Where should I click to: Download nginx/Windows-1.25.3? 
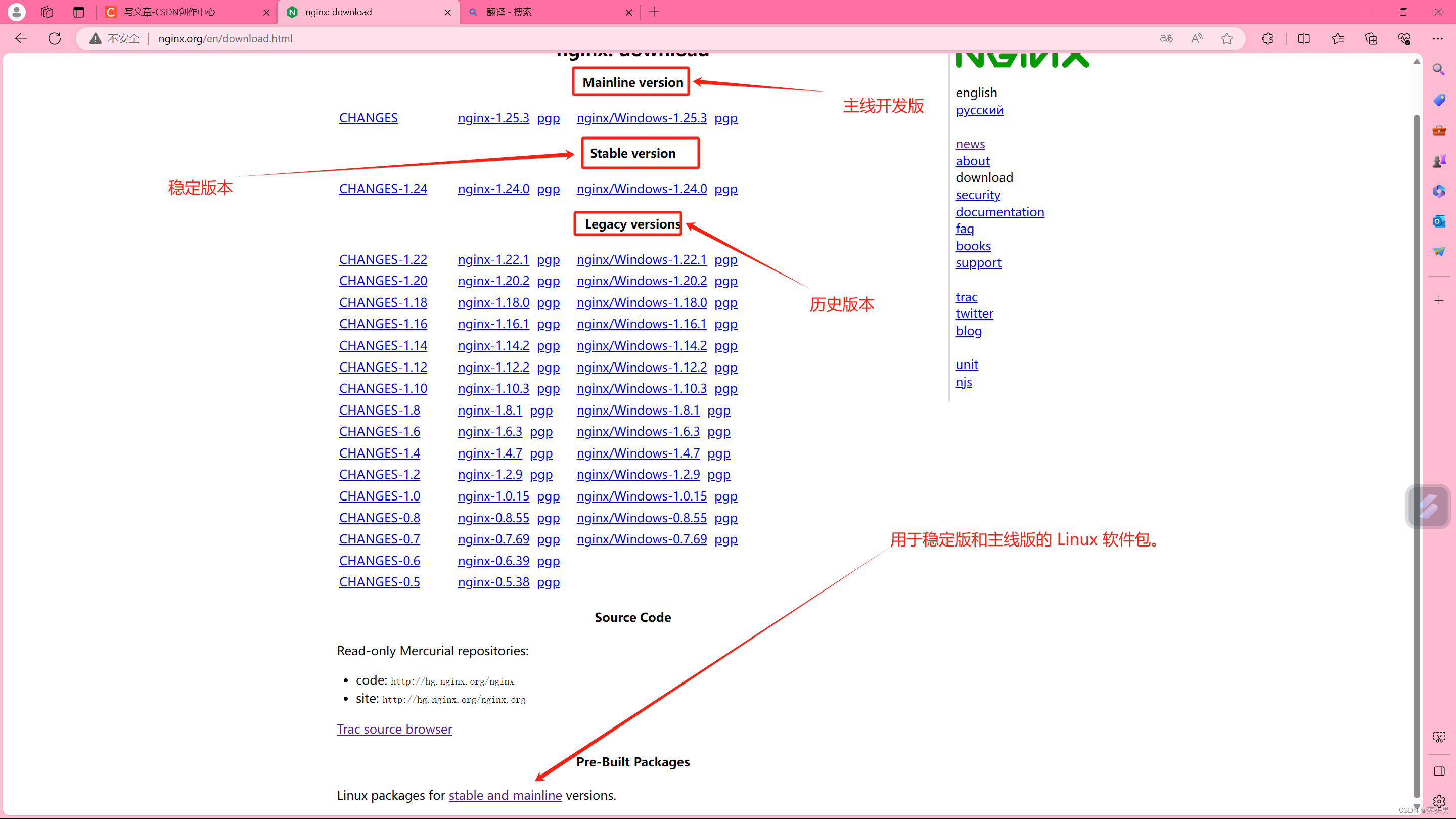[x=642, y=118]
